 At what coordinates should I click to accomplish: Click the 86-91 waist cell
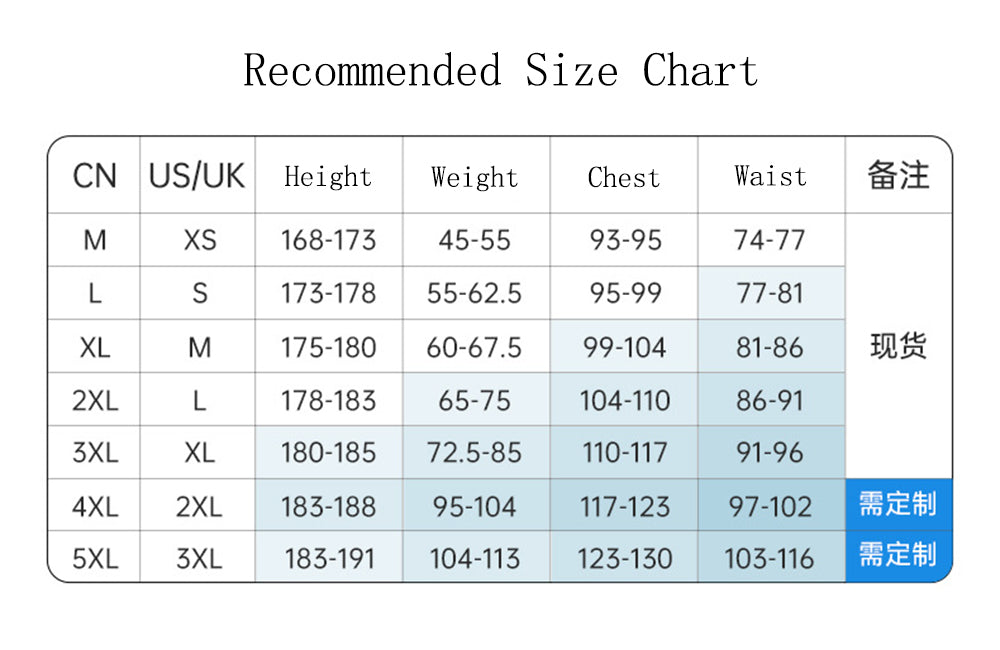click(x=770, y=400)
